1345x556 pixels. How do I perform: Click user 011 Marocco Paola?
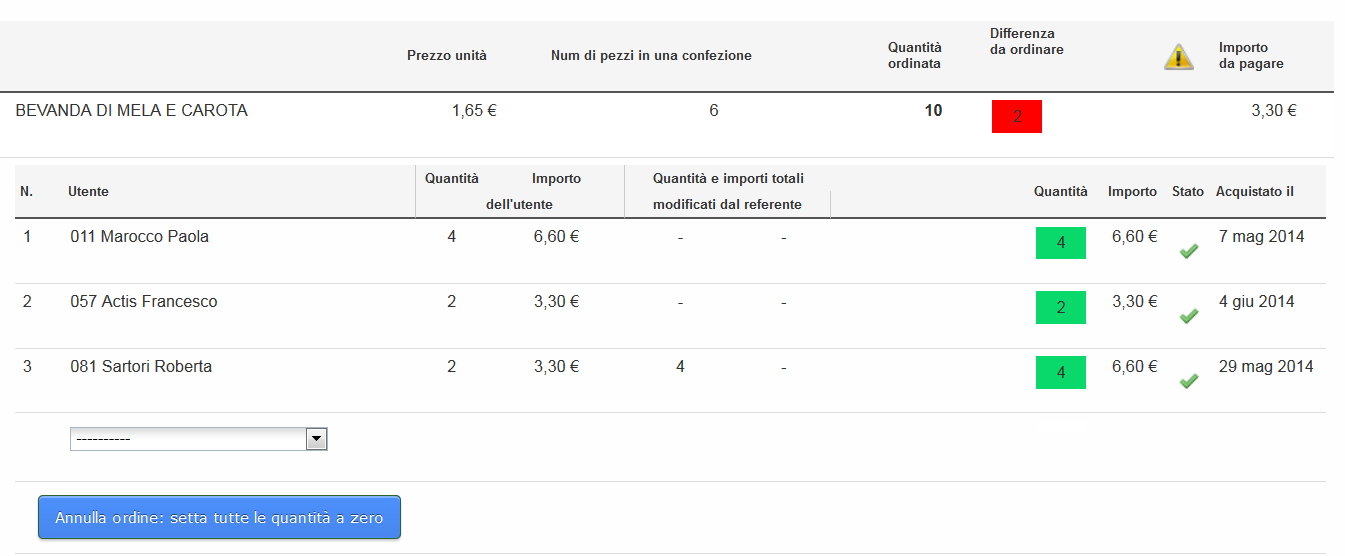(x=140, y=237)
